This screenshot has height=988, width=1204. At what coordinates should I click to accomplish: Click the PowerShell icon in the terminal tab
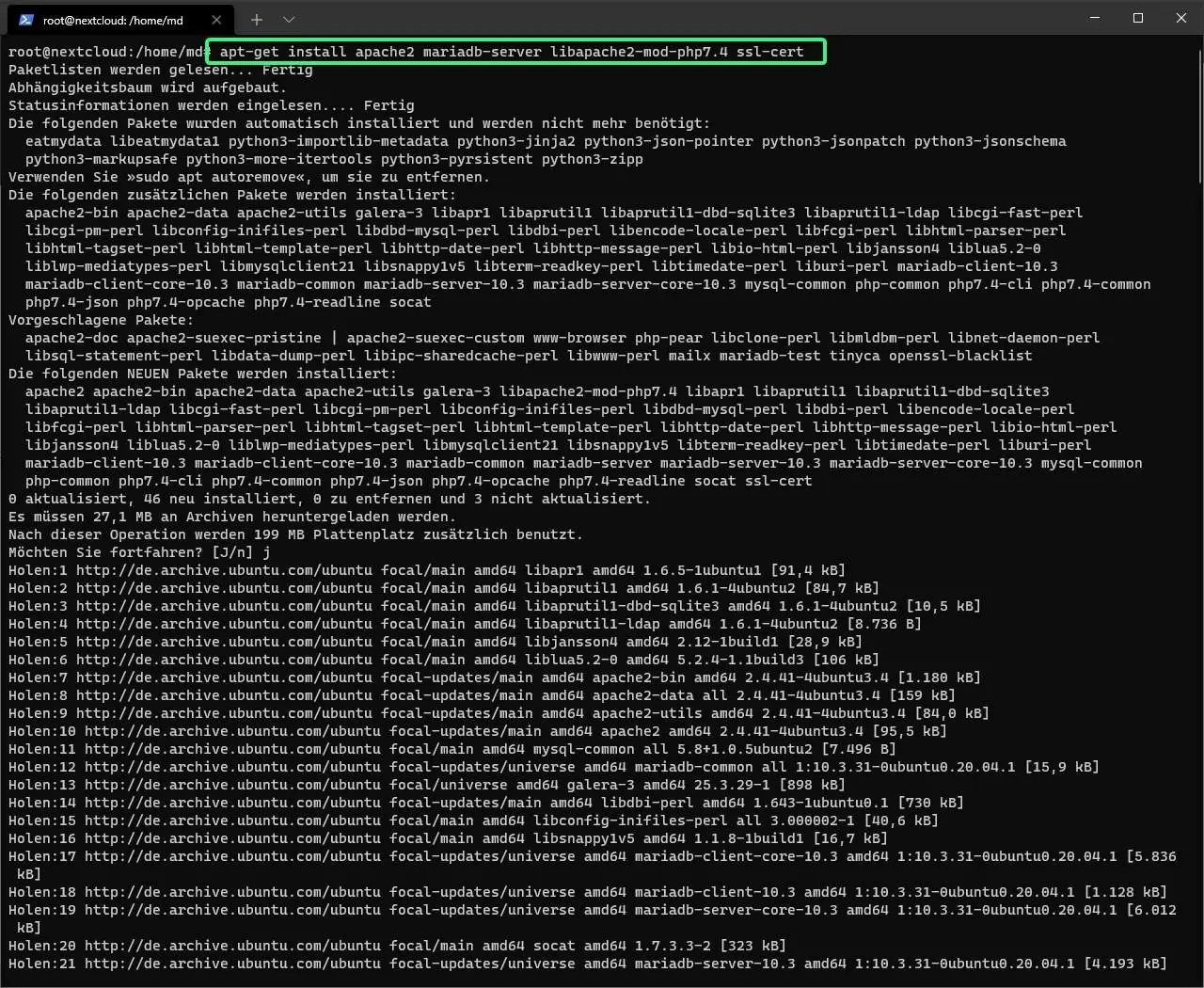coord(26,19)
